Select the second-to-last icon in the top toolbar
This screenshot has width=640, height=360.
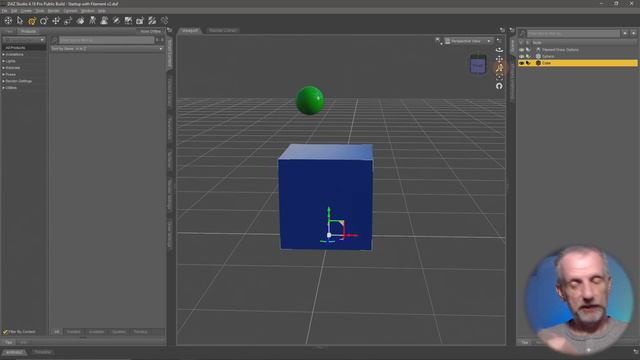152,20
